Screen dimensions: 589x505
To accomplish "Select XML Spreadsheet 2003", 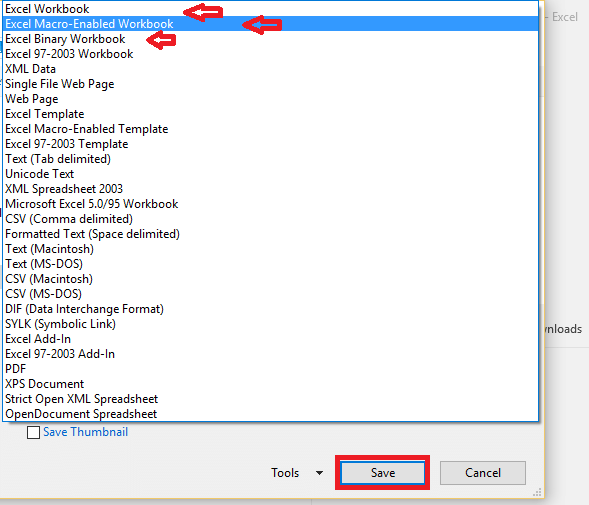I will [270, 189].
